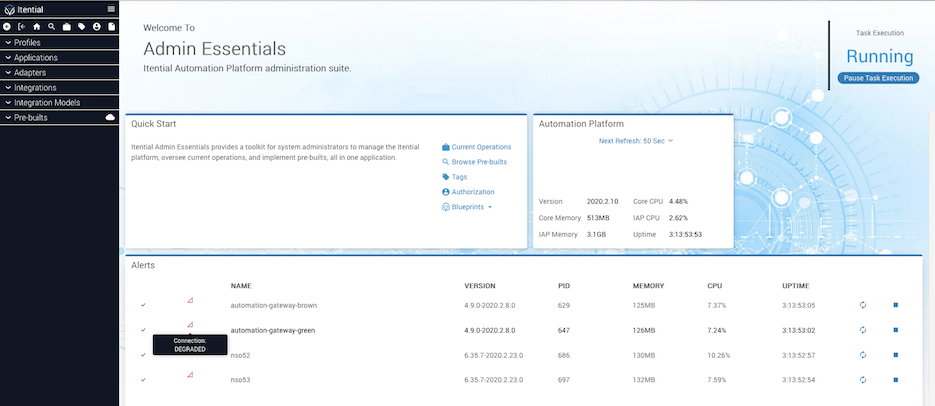Open the Blueprints dropdown arrow
935x406 pixels.
490,207
